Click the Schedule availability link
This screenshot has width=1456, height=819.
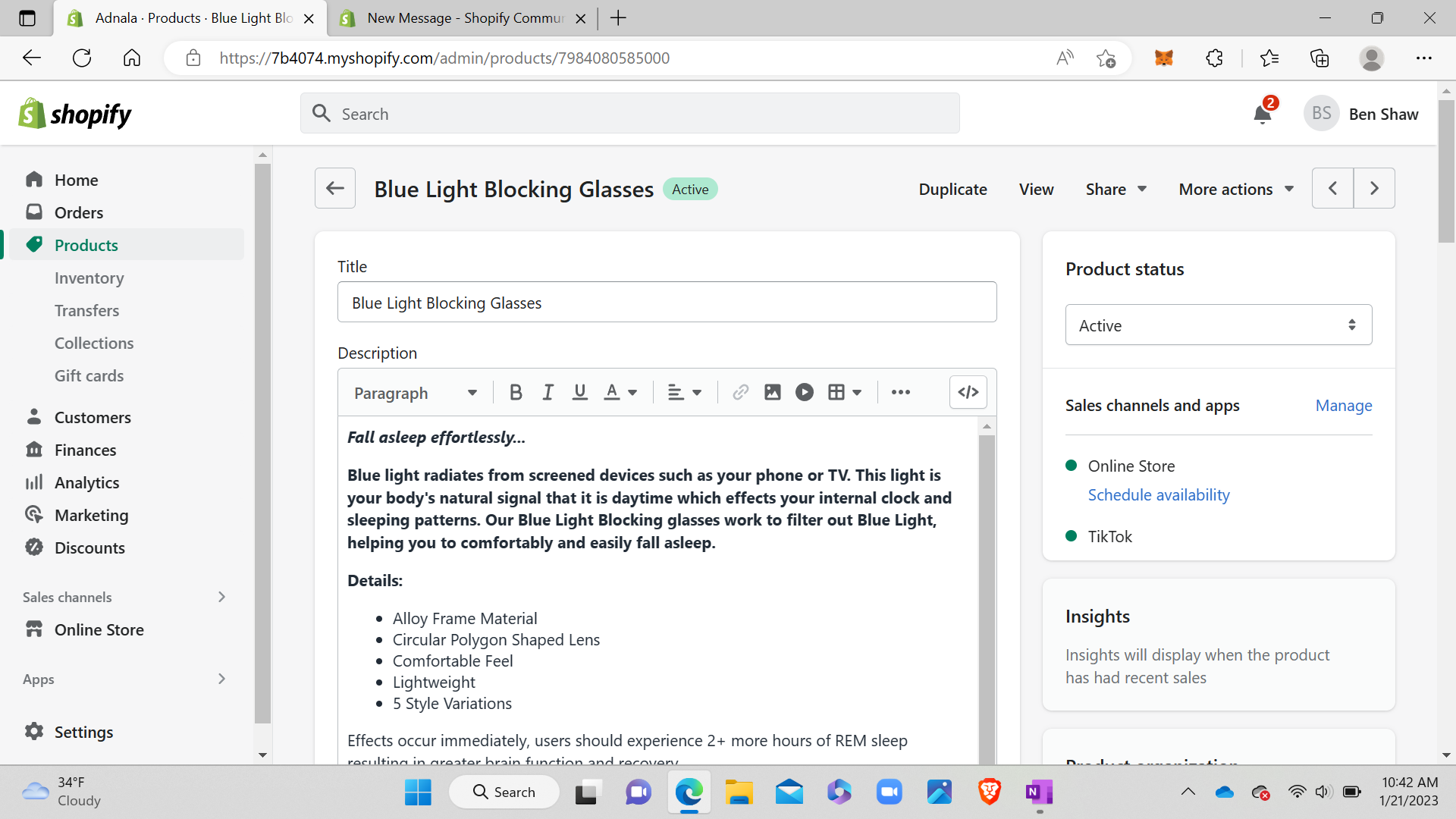(x=1158, y=495)
